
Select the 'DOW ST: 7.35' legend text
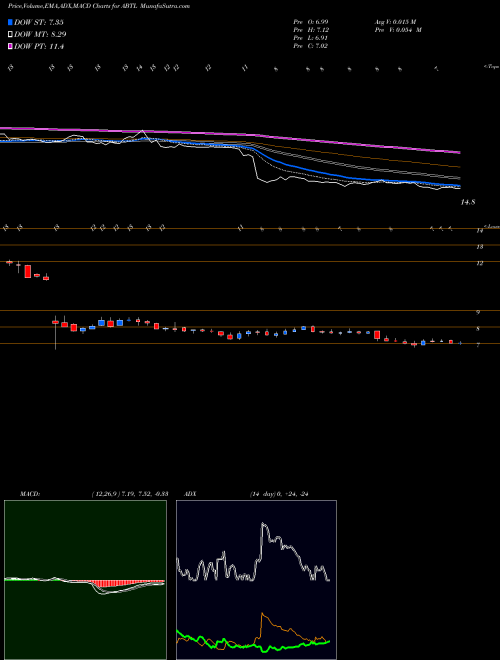(x=39, y=22)
